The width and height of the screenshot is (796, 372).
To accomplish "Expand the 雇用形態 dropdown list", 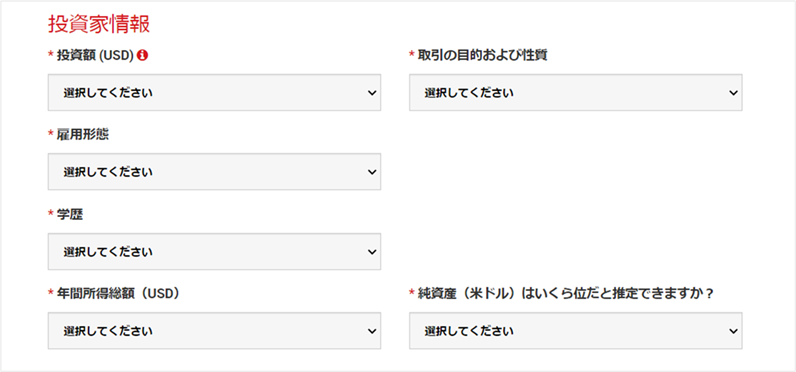I will (214, 172).
